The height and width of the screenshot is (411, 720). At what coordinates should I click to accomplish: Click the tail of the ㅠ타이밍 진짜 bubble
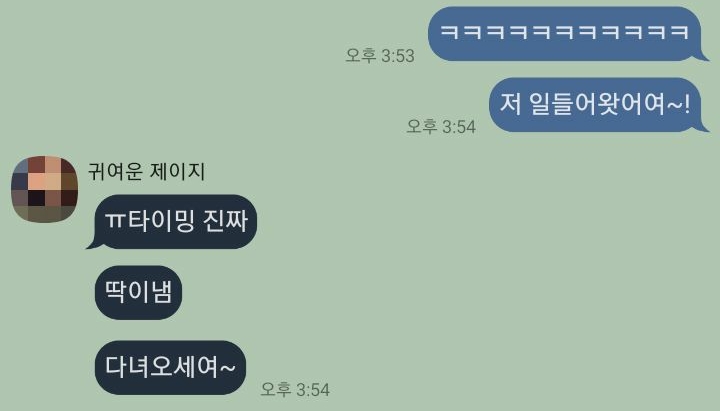92,243
